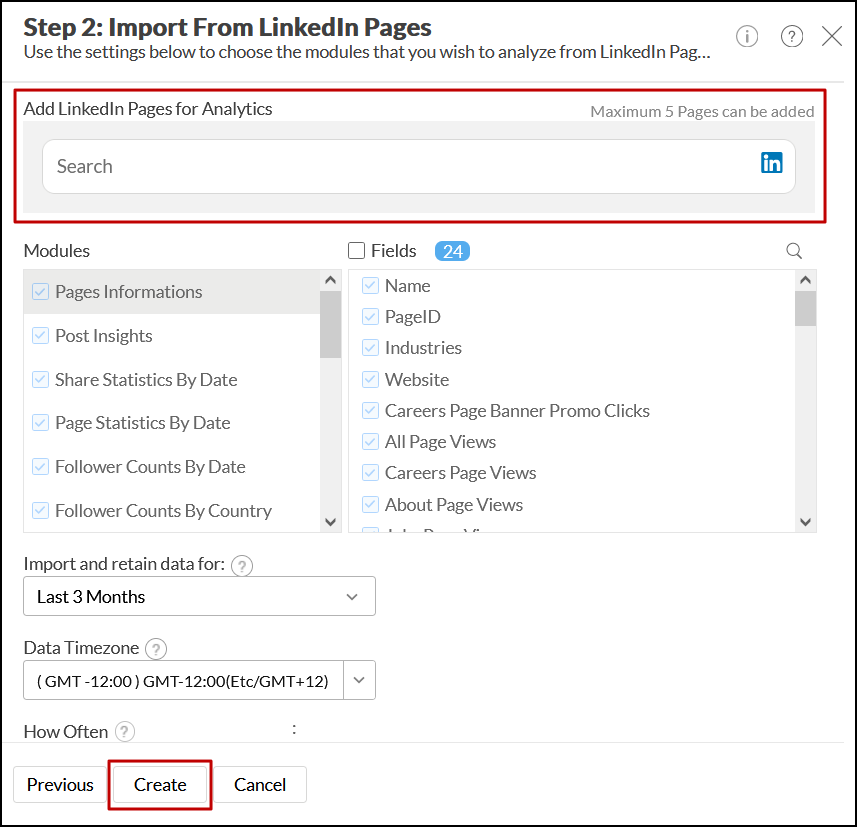This screenshot has height=827, width=857.
Task: Click the LinkedIn Pages search field
Action: coord(400,166)
